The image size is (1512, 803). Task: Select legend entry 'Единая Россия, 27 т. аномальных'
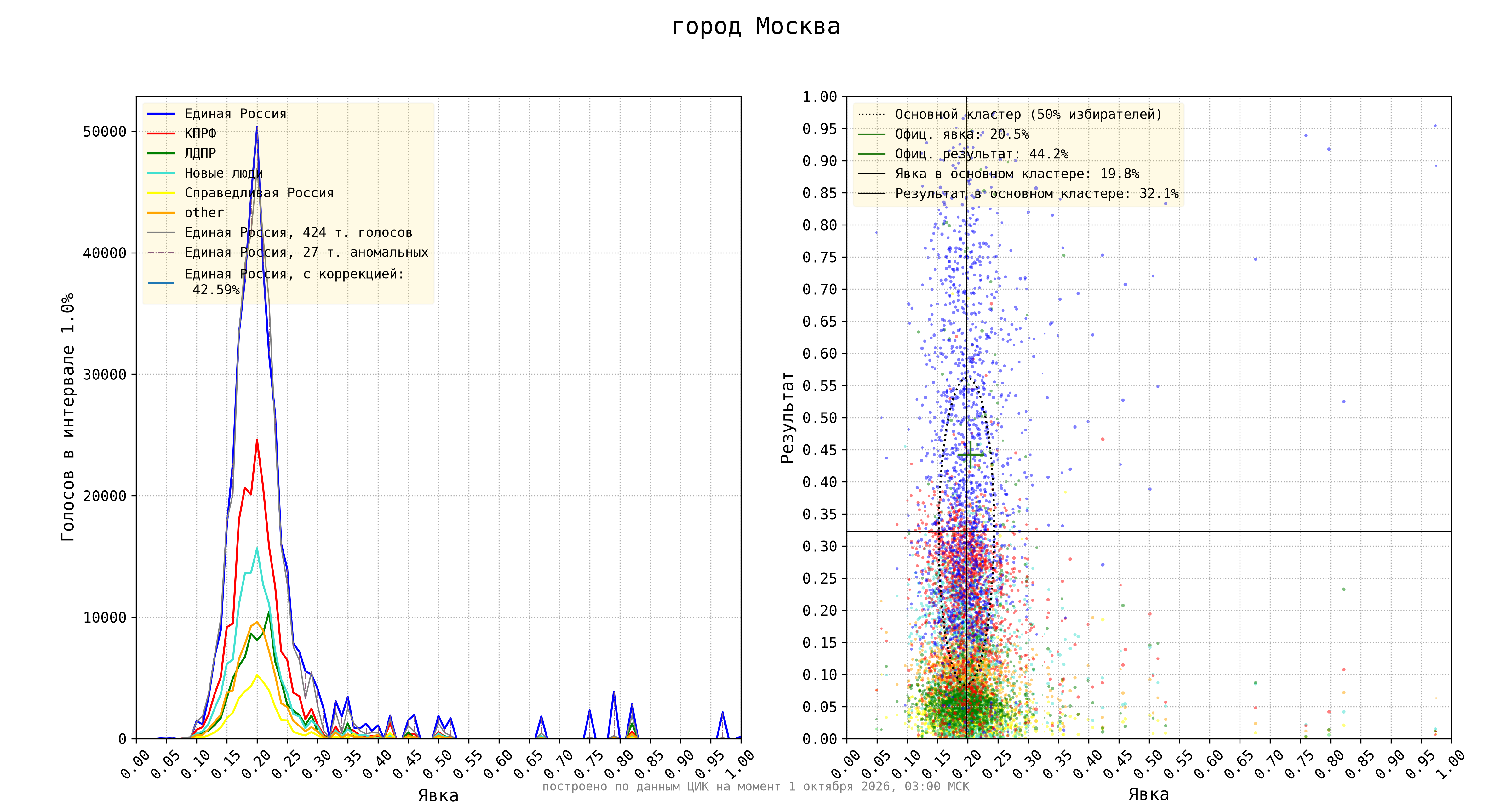click(306, 253)
